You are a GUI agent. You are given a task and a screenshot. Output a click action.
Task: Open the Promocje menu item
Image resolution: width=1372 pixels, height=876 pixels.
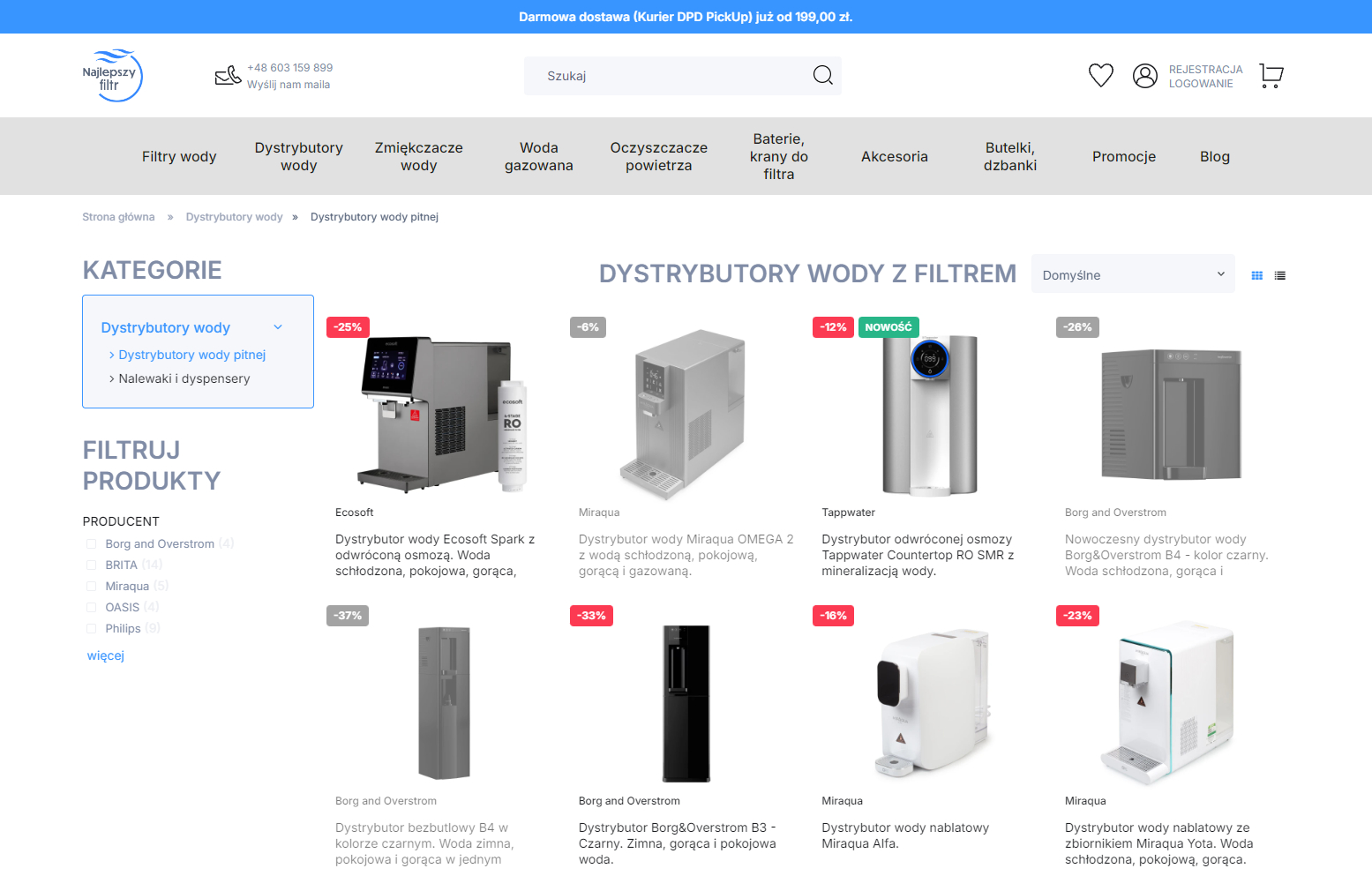pos(1123,157)
